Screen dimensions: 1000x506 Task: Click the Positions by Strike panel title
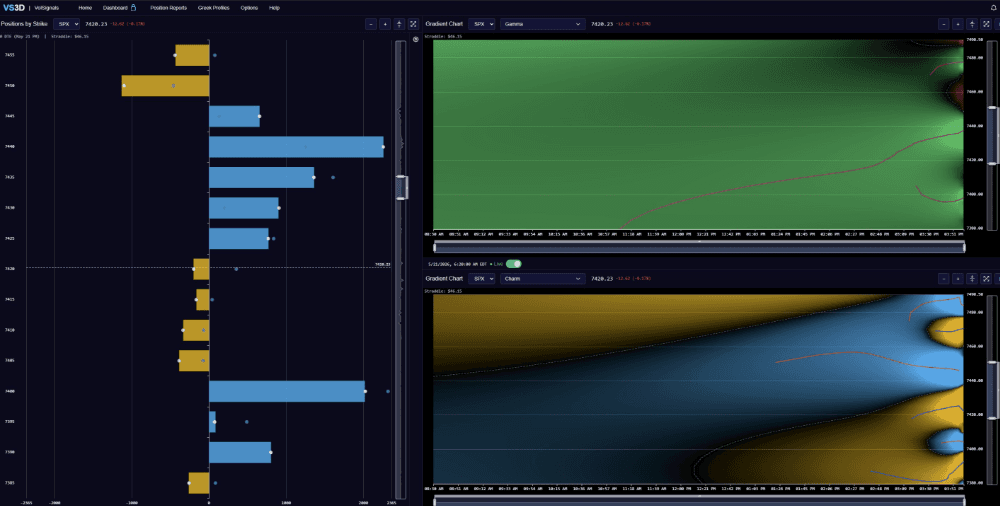point(24,24)
